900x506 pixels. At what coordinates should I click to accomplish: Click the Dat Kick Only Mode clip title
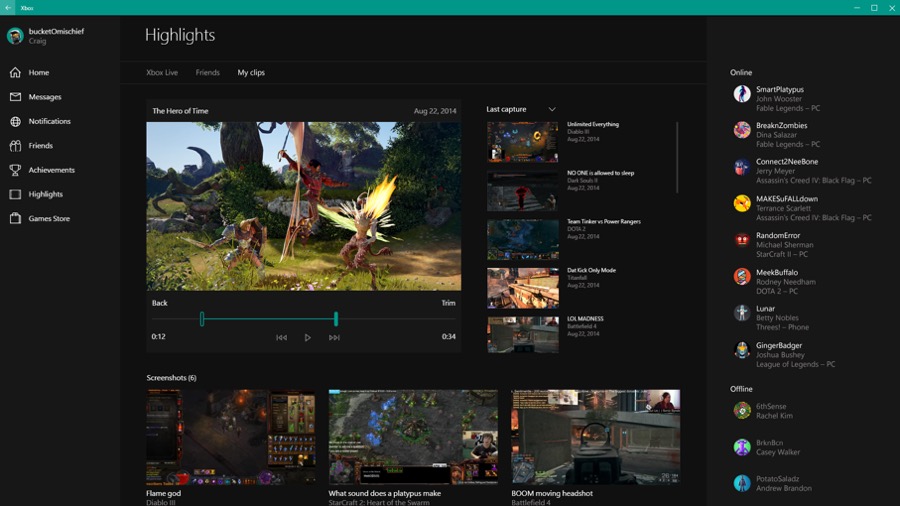(x=591, y=270)
